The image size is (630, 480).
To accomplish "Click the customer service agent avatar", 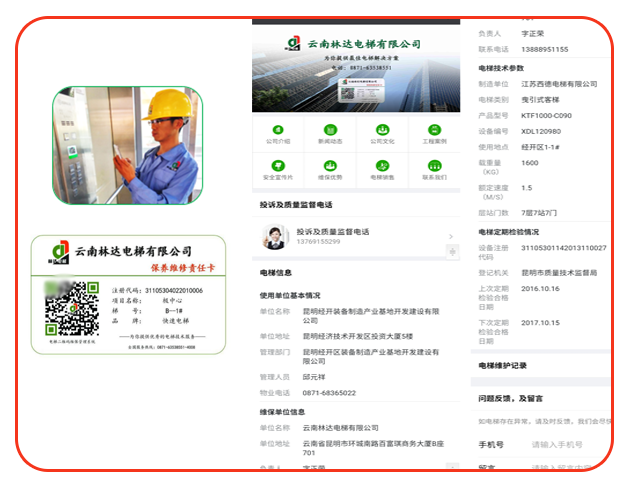I will [273, 236].
